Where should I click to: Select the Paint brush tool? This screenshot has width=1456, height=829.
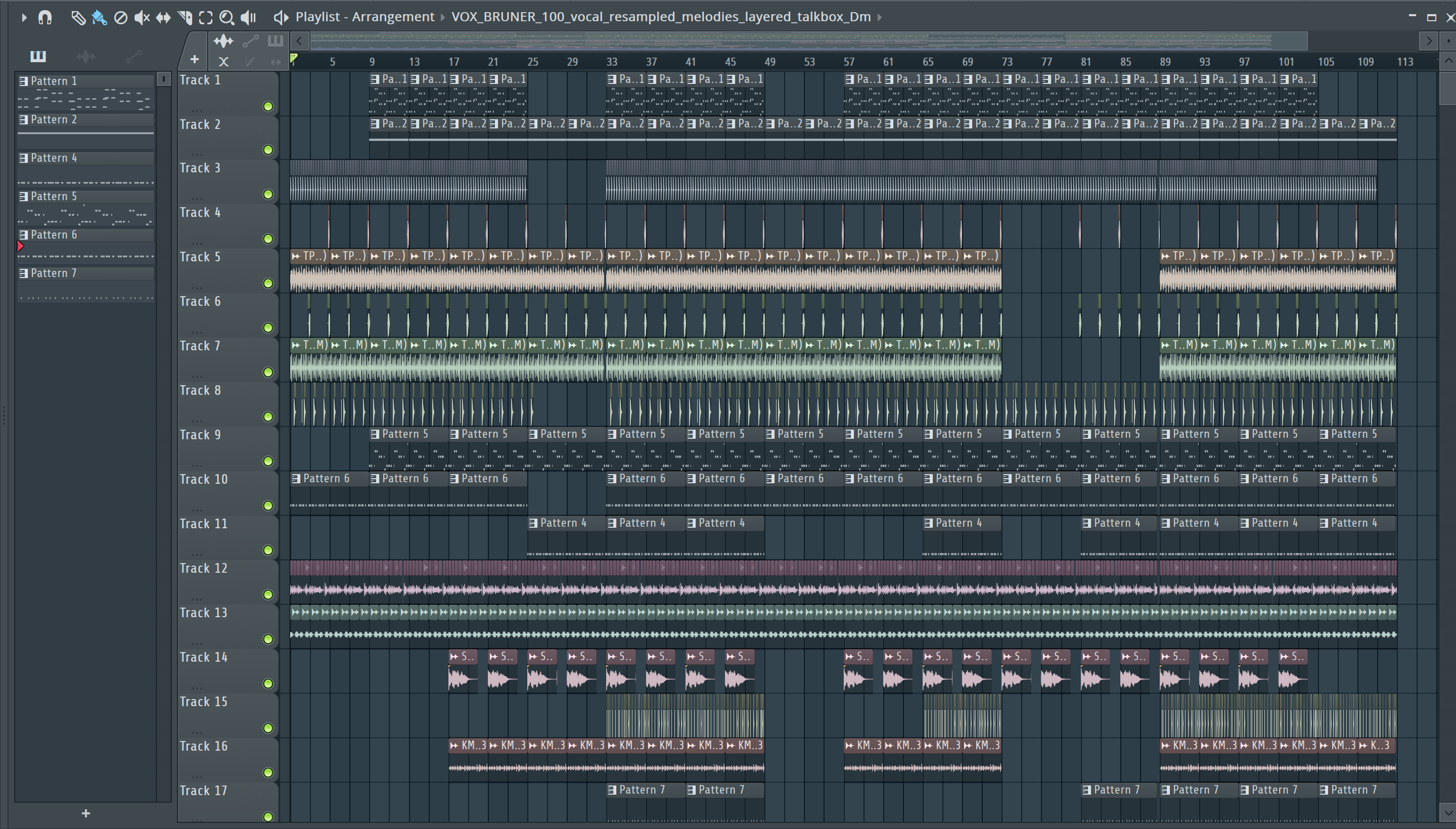99,18
